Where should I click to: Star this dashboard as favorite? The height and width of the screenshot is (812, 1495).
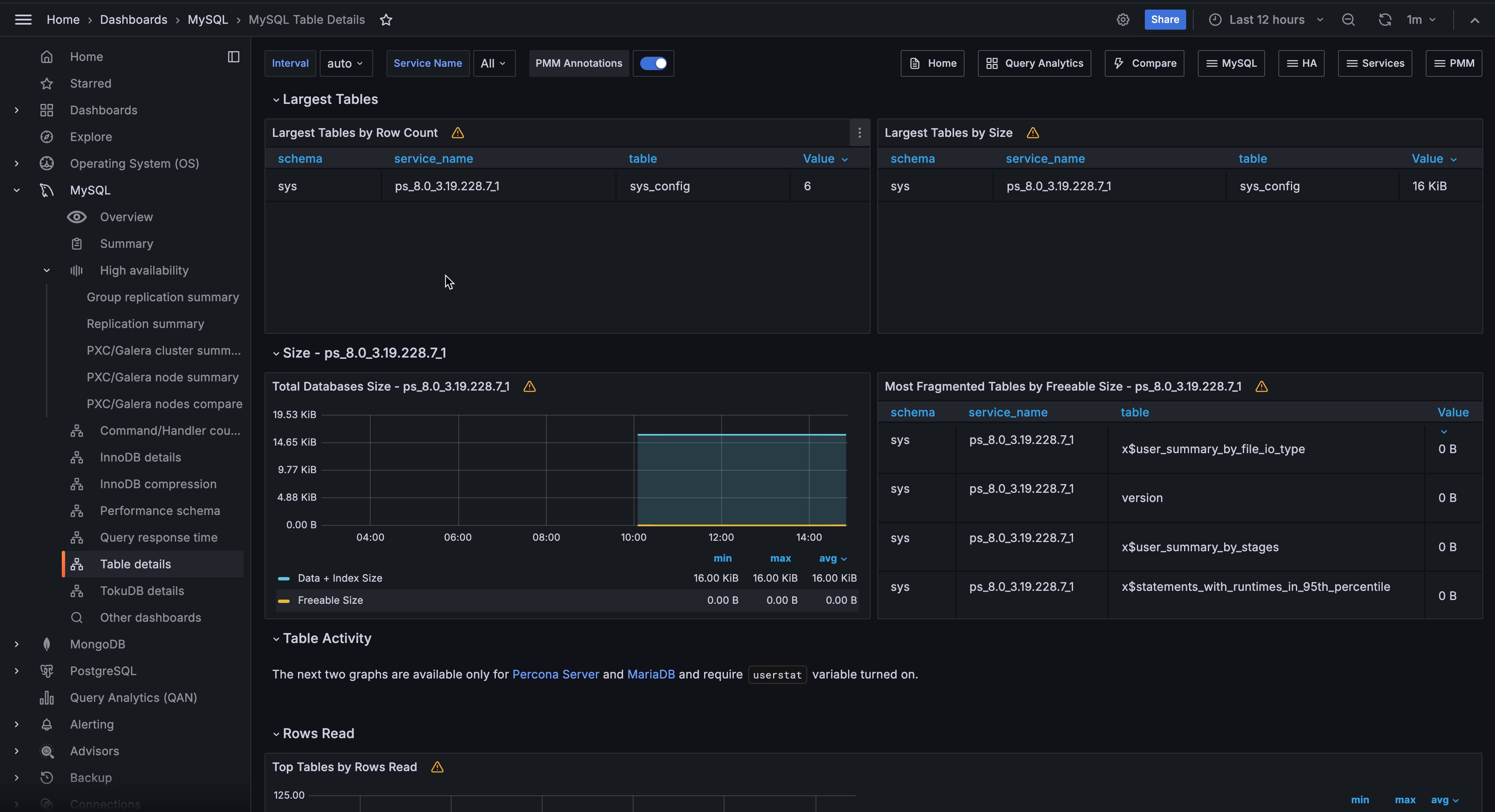[x=386, y=20]
